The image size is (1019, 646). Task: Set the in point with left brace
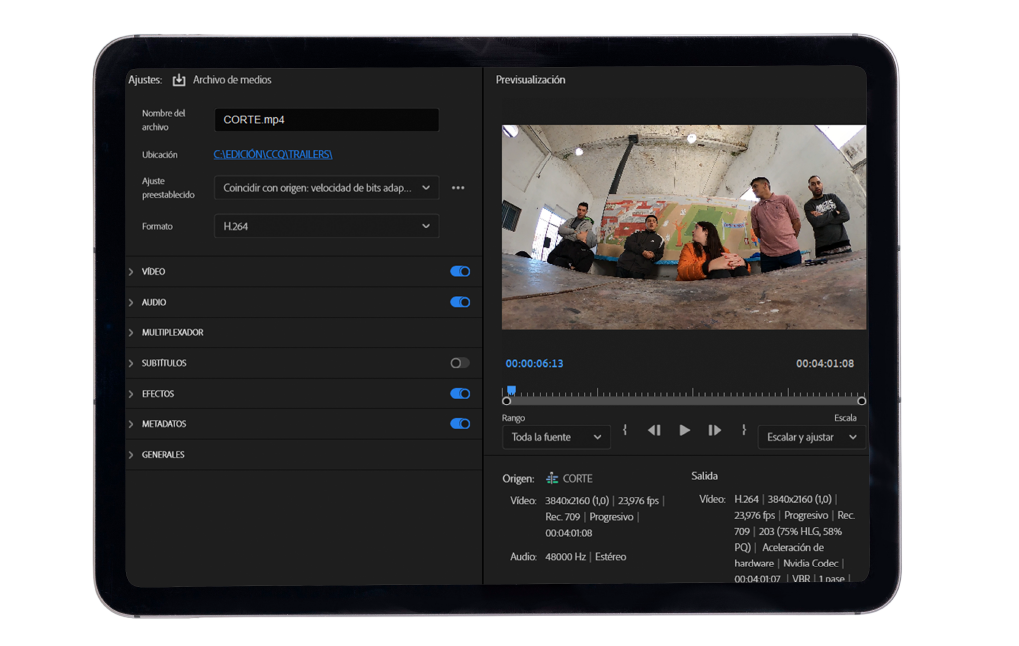point(625,430)
